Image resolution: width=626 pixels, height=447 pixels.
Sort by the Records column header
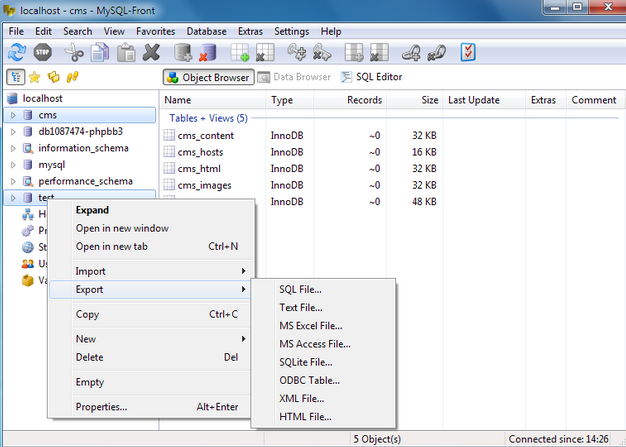click(350, 100)
